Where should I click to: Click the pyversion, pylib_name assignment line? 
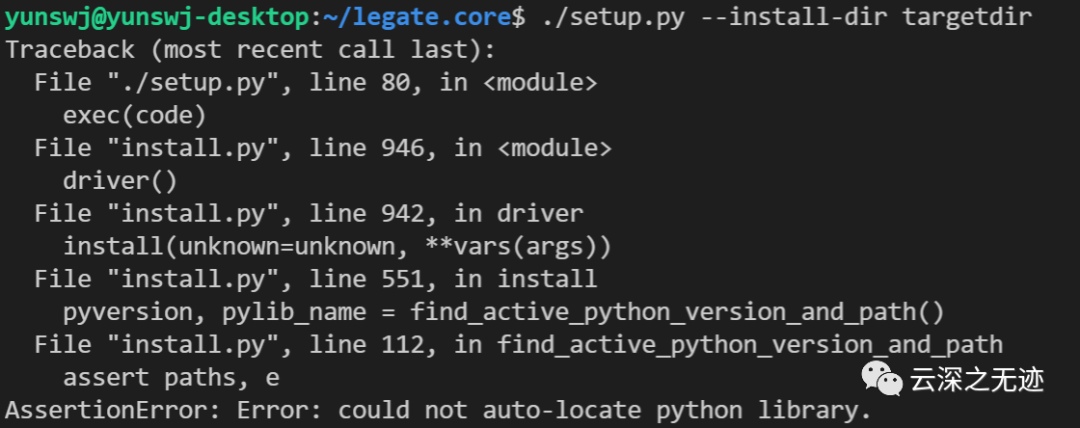pyautogui.click(x=504, y=312)
